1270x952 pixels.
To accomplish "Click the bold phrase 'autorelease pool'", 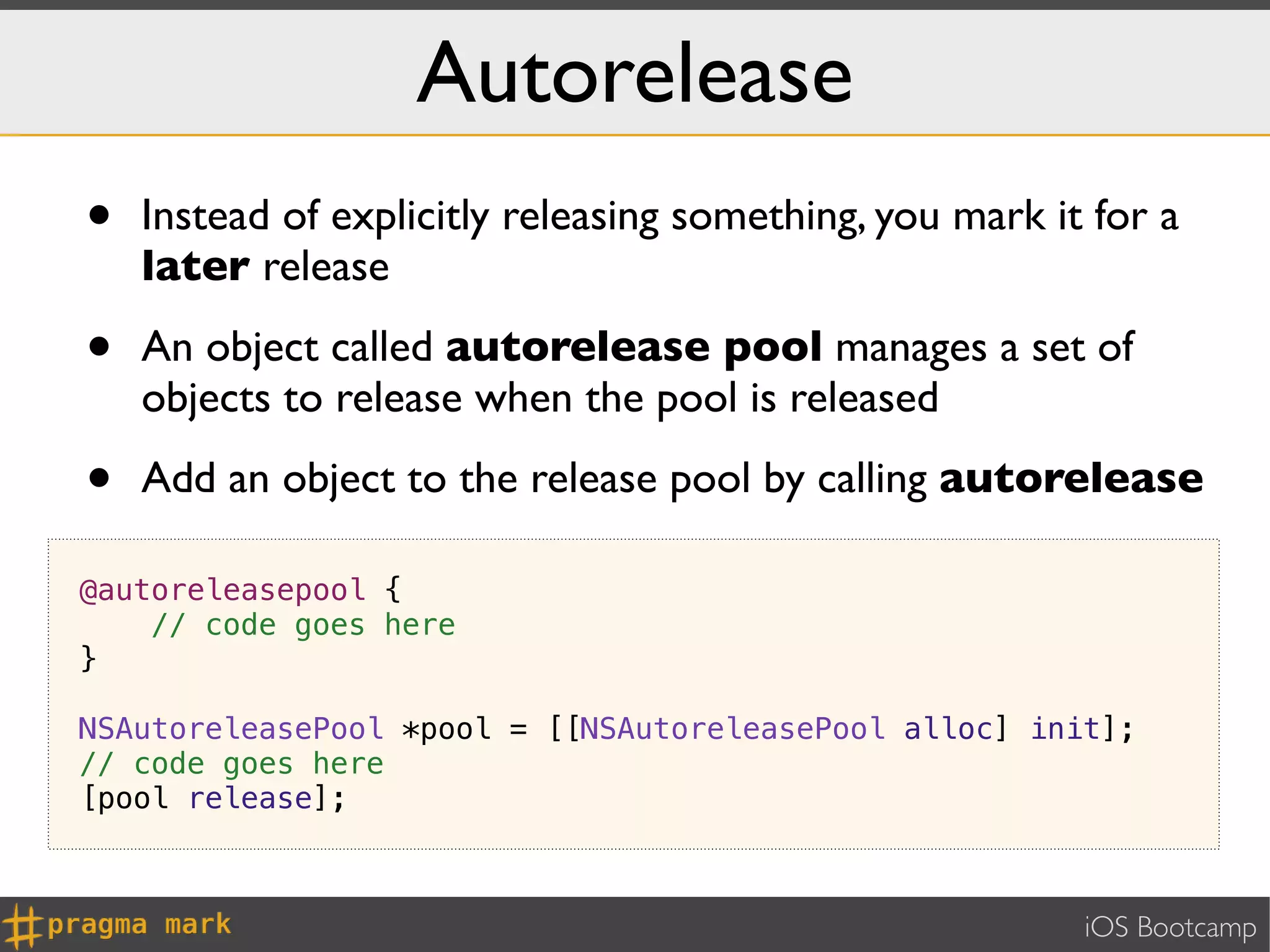I will 634,348.
